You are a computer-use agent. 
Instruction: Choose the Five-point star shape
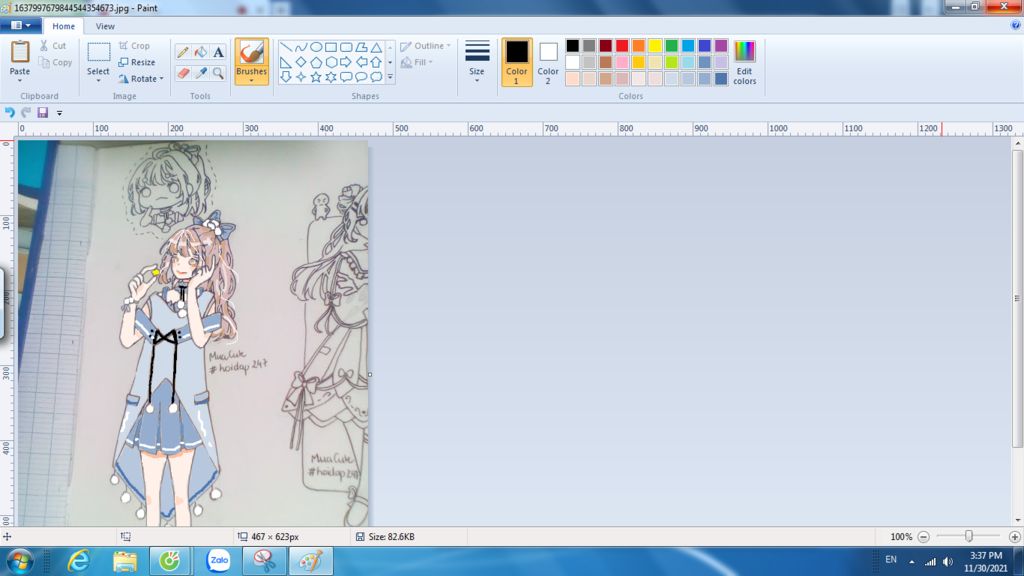pos(315,77)
